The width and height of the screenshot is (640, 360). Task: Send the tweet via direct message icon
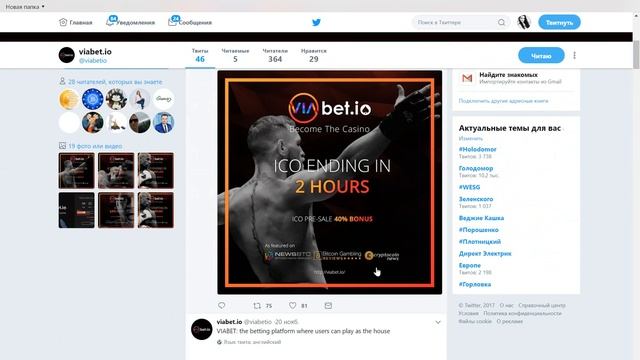(x=328, y=305)
